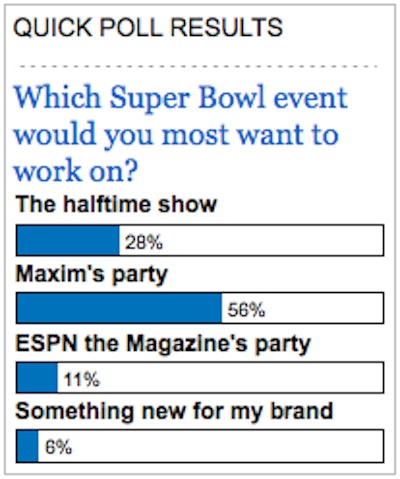The height and width of the screenshot is (479, 400).
Task: Click the empty portion of ESPN party bar
Action: click(220, 377)
